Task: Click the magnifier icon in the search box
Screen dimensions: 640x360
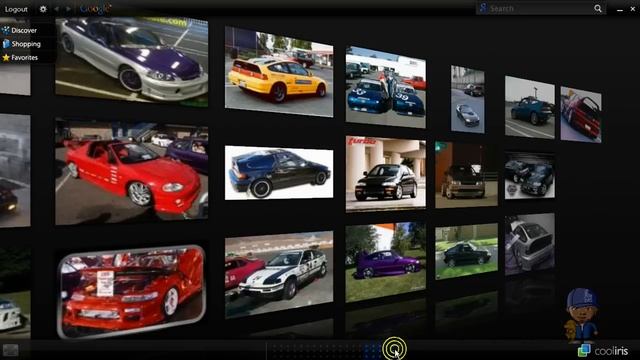Action: pyautogui.click(x=598, y=8)
